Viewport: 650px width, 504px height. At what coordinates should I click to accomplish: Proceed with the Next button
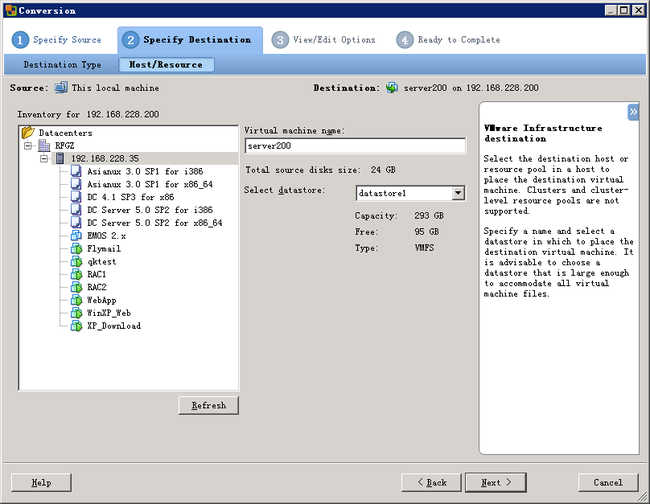[496, 482]
